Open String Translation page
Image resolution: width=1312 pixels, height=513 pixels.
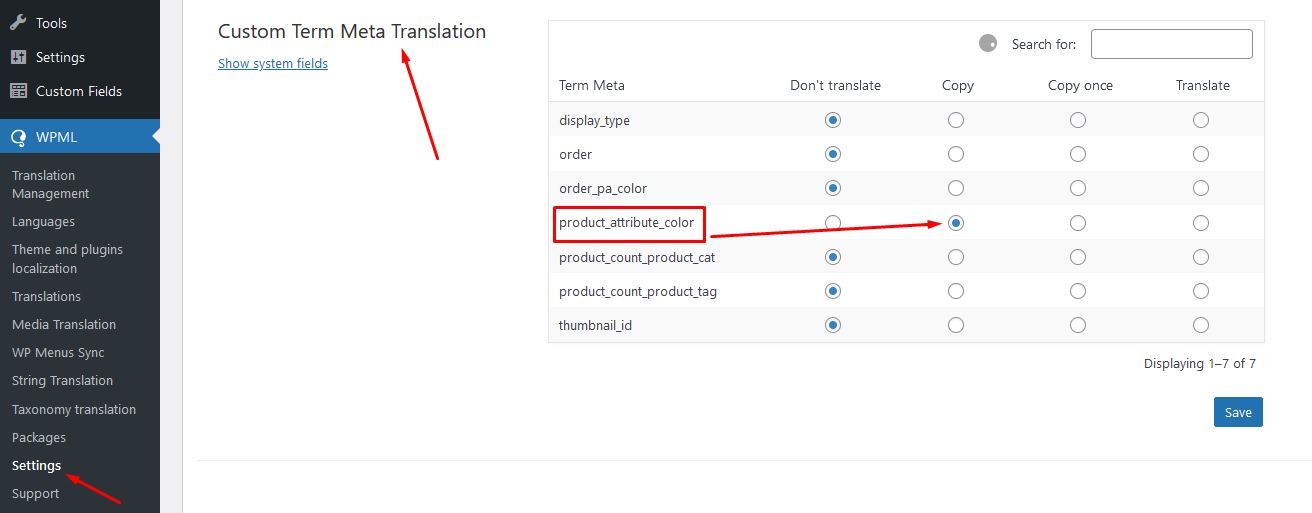[x=62, y=380]
